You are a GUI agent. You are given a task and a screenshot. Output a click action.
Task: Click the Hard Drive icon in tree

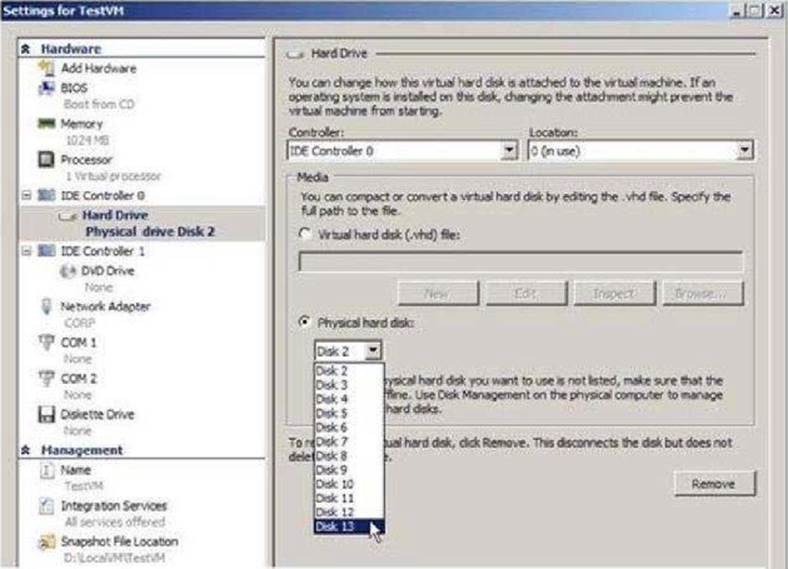pos(67,216)
